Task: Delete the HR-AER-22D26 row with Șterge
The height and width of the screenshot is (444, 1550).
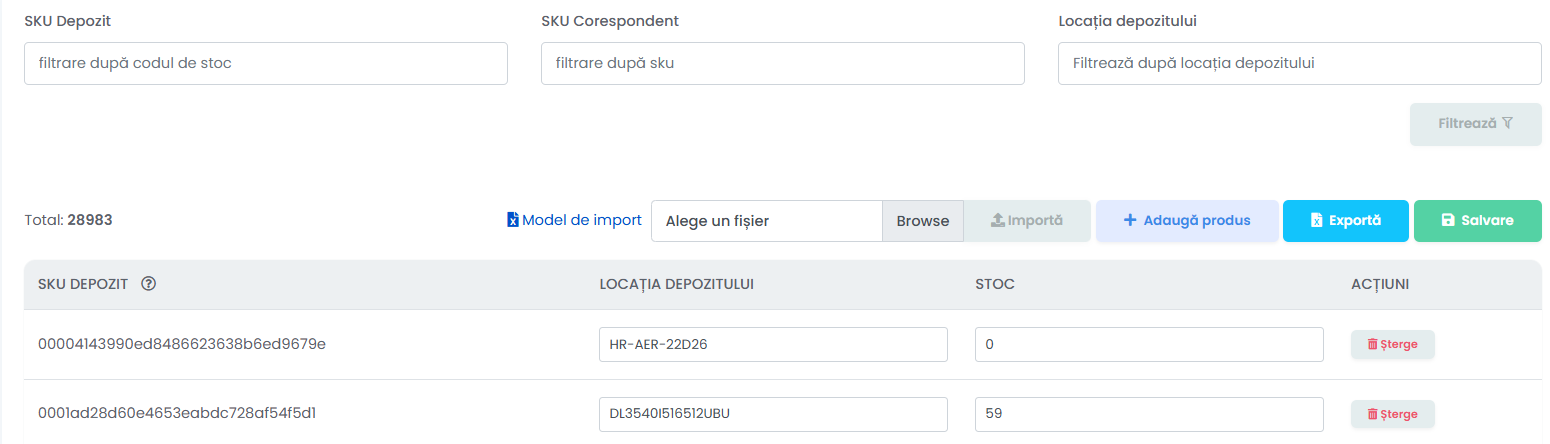Action: [x=1393, y=344]
